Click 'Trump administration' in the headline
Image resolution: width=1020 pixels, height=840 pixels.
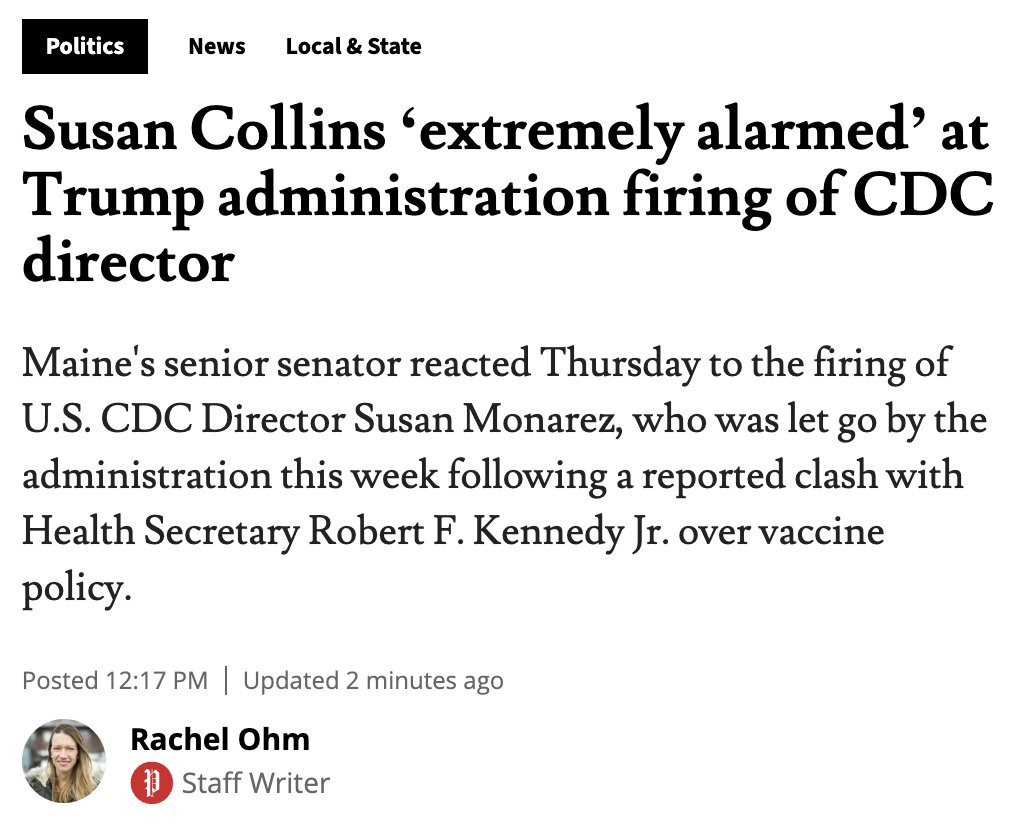[x=315, y=197]
